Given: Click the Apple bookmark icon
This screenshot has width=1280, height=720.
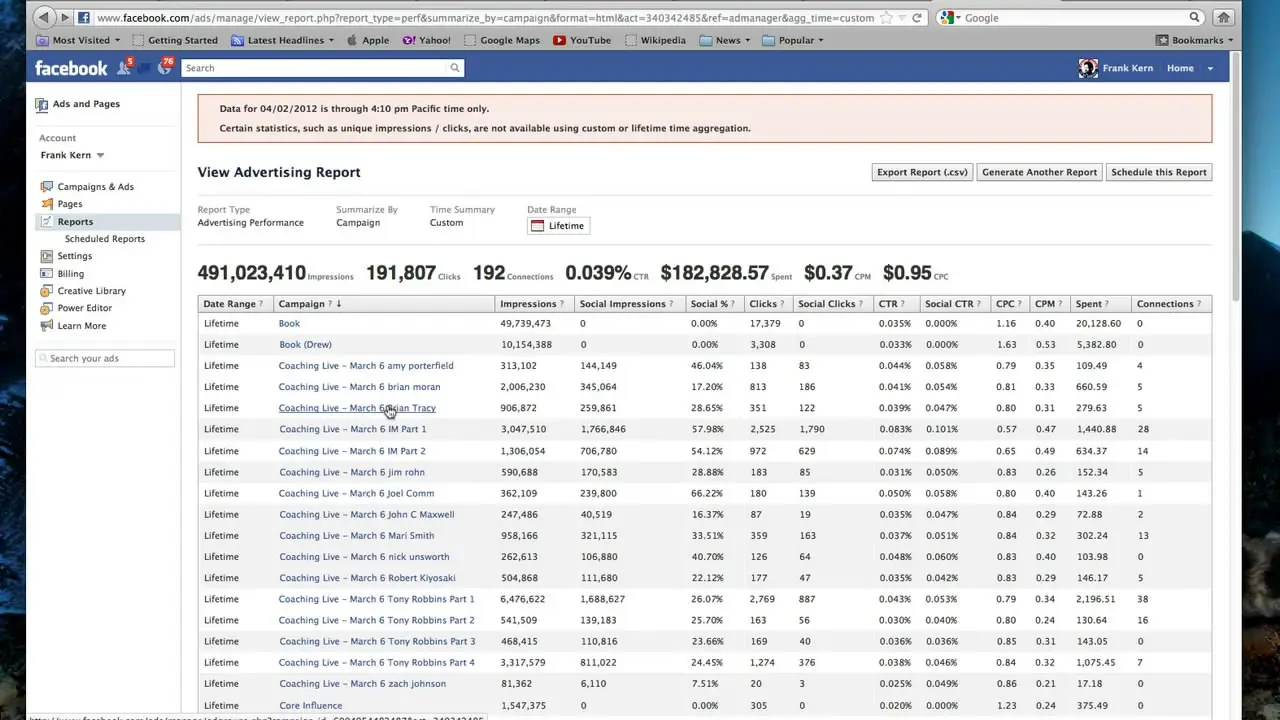Looking at the screenshot, I should (x=352, y=40).
